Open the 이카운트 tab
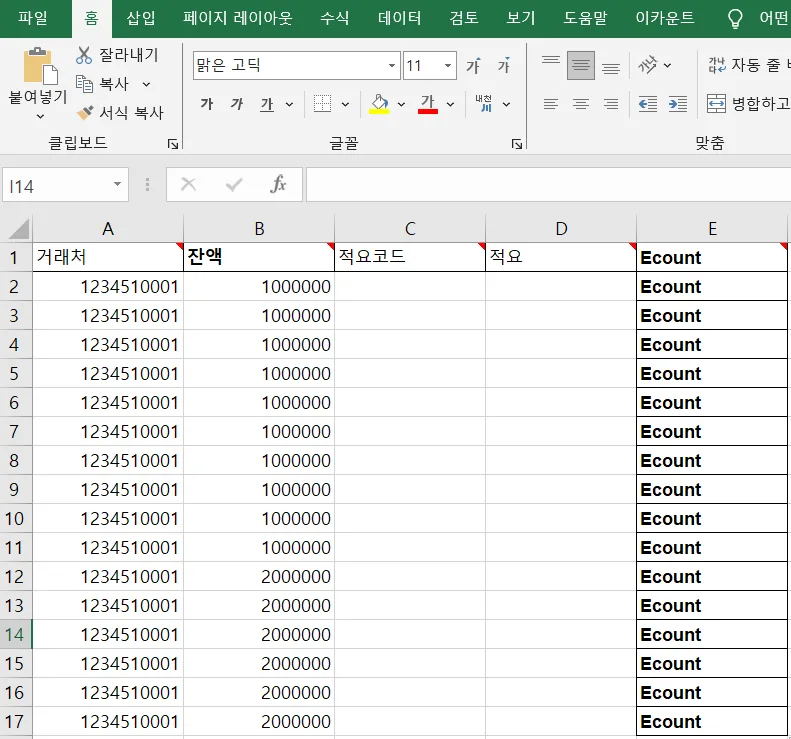 coord(665,19)
